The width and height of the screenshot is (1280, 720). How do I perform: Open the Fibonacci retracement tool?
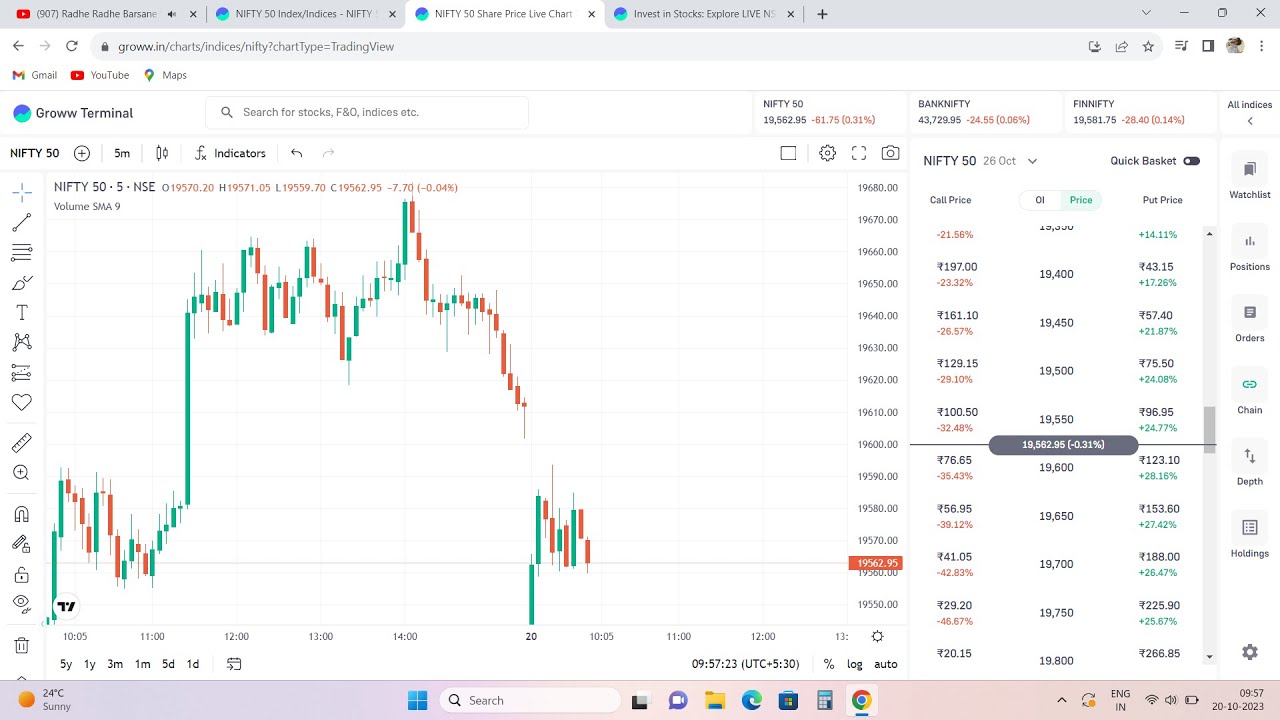(22, 252)
